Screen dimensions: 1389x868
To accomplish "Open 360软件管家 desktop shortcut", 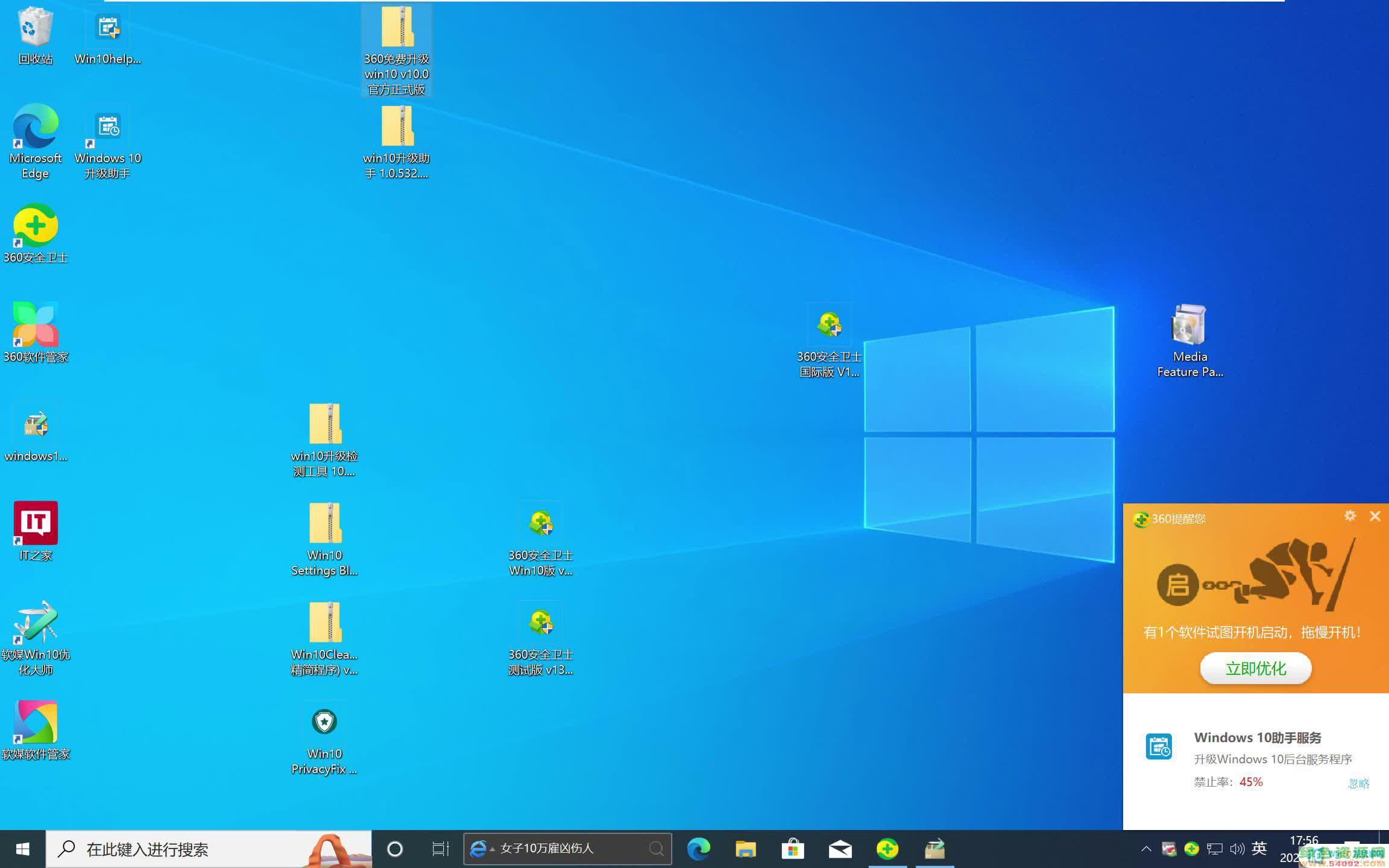I will click(35, 333).
